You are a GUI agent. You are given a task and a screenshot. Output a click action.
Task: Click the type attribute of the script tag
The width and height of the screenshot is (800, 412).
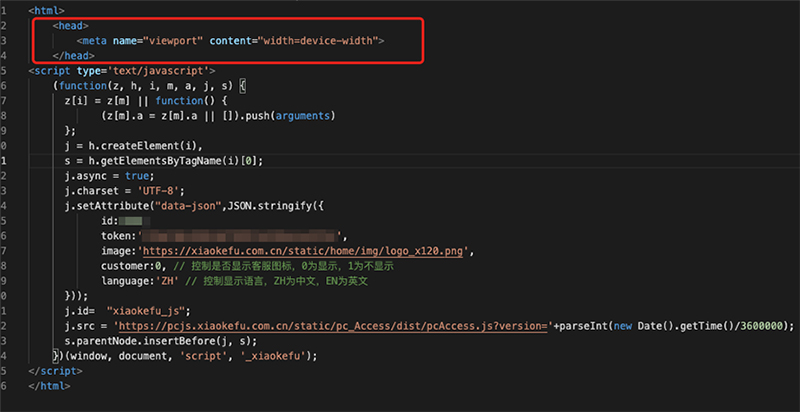pos(88,70)
